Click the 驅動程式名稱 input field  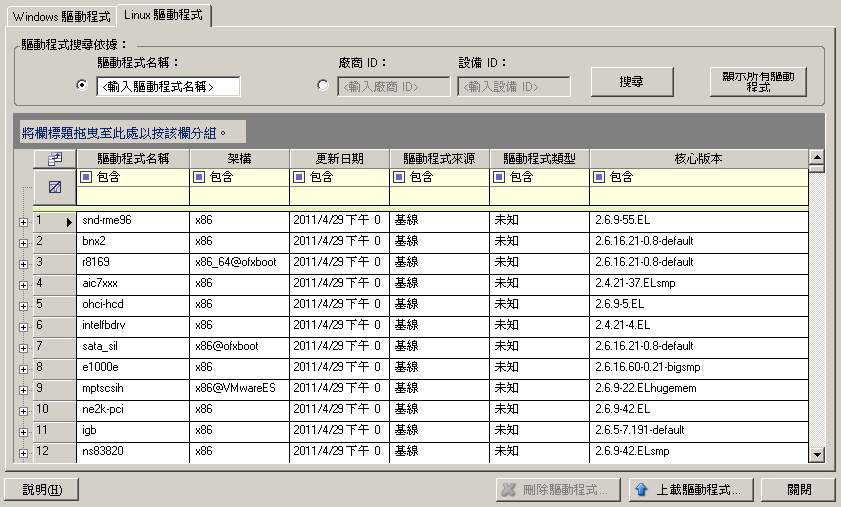coord(168,87)
